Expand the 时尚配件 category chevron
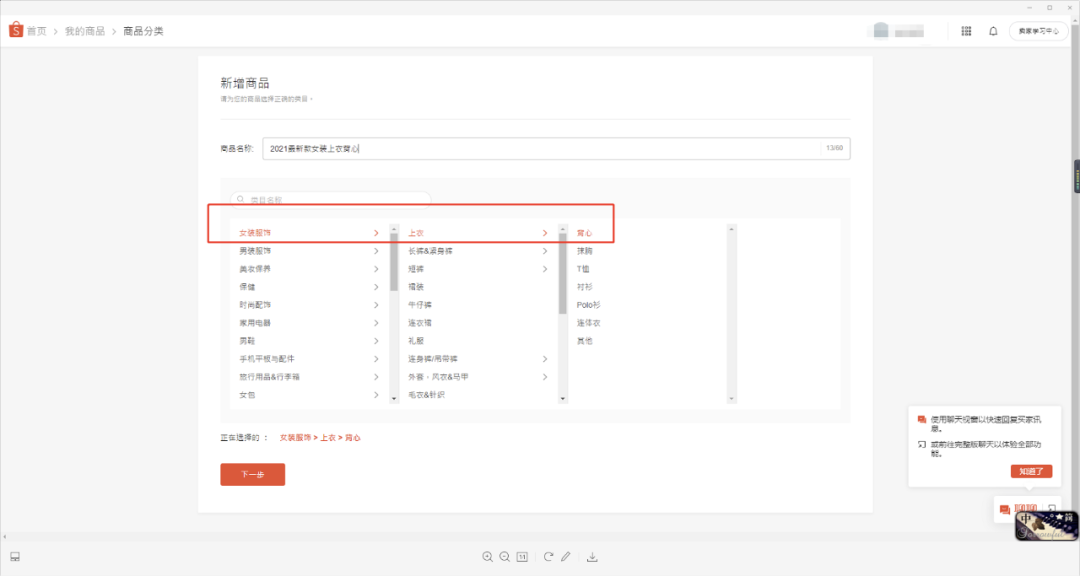 pos(376,304)
